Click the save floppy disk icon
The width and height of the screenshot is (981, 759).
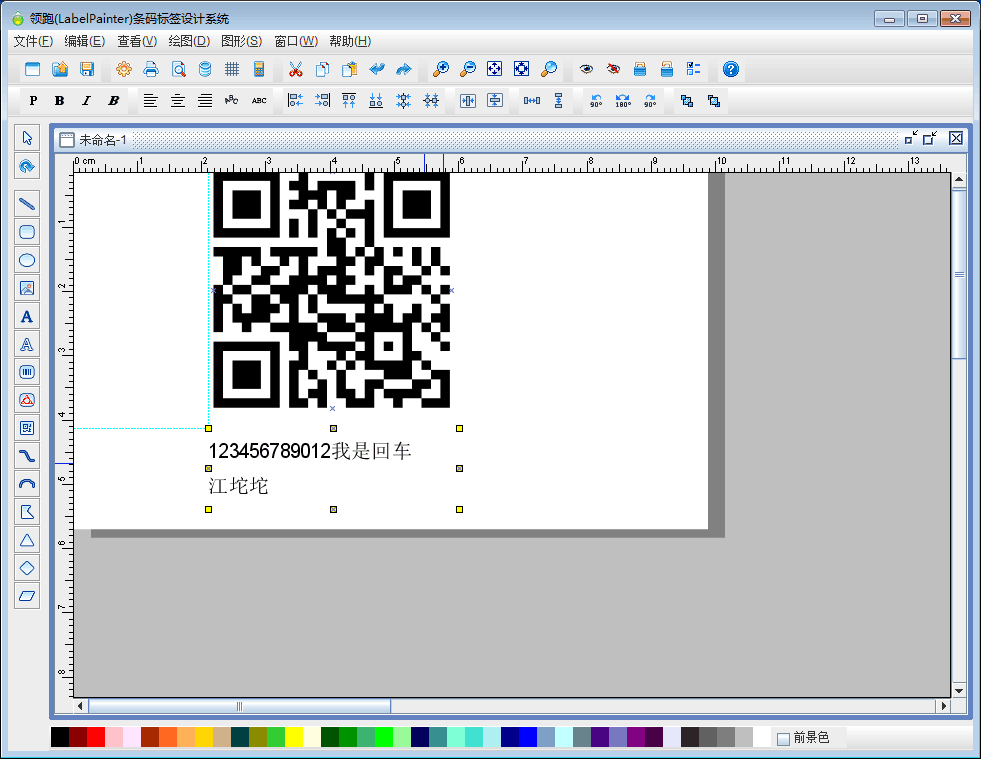pyautogui.click(x=87, y=69)
